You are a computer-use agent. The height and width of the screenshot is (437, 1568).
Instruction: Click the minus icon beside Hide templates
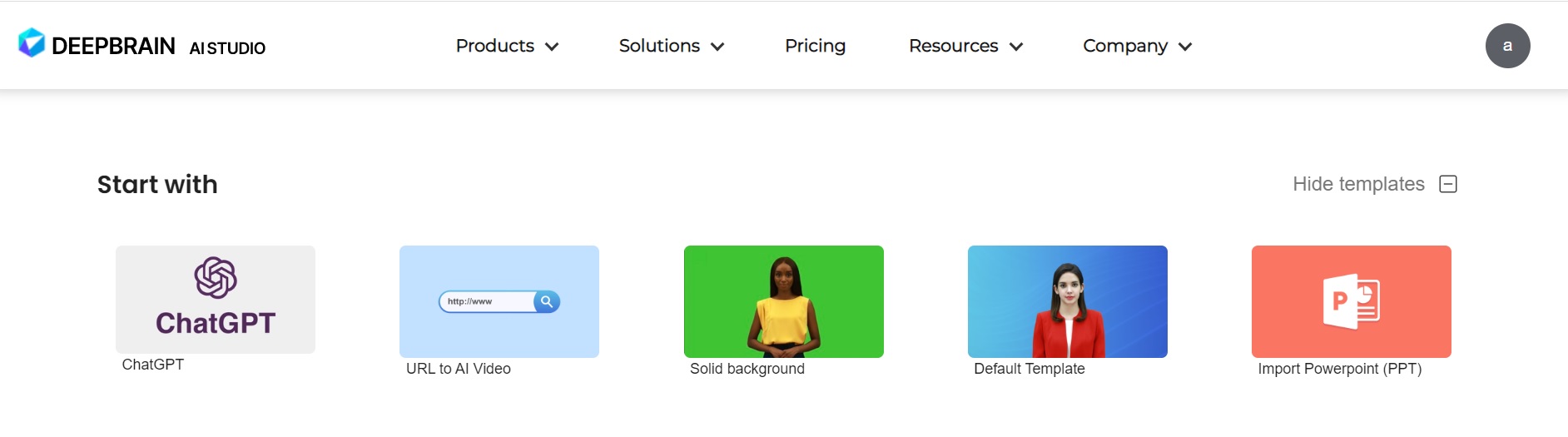pos(1448,184)
